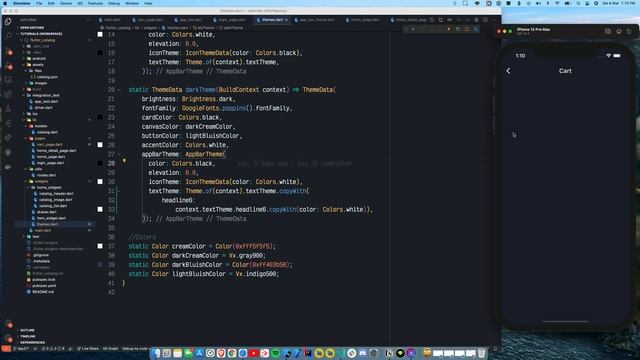640x360 pixels.
Task: Collapse the integration_test folder
Action: point(45,95)
